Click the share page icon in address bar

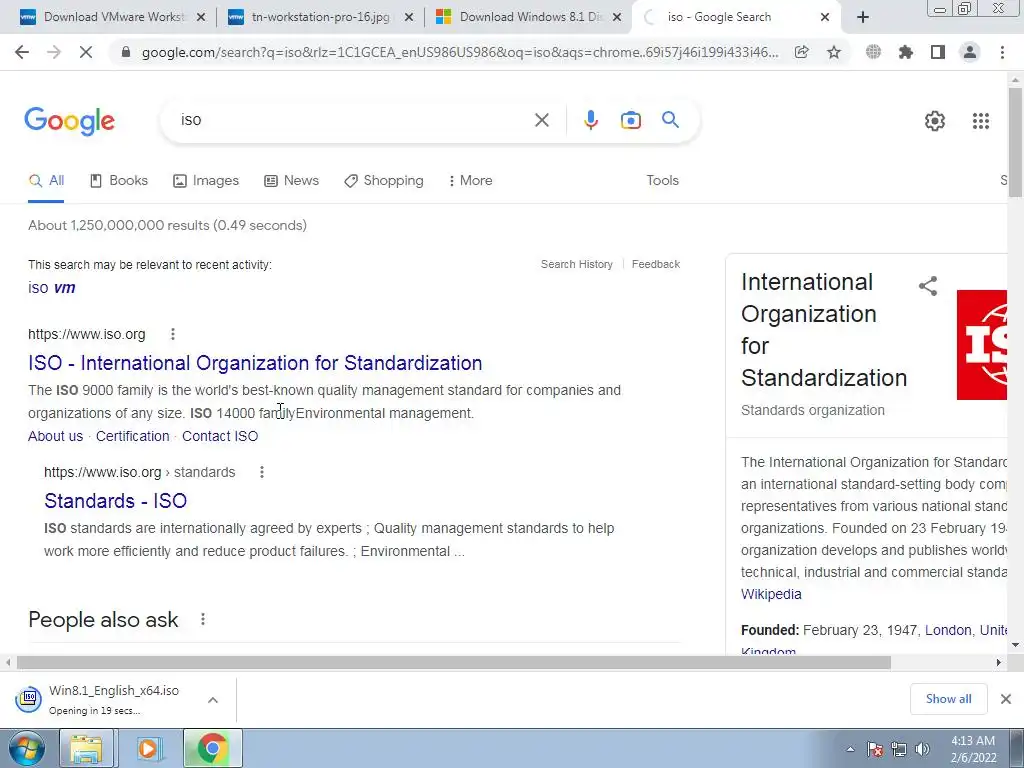[x=801, y=52]
